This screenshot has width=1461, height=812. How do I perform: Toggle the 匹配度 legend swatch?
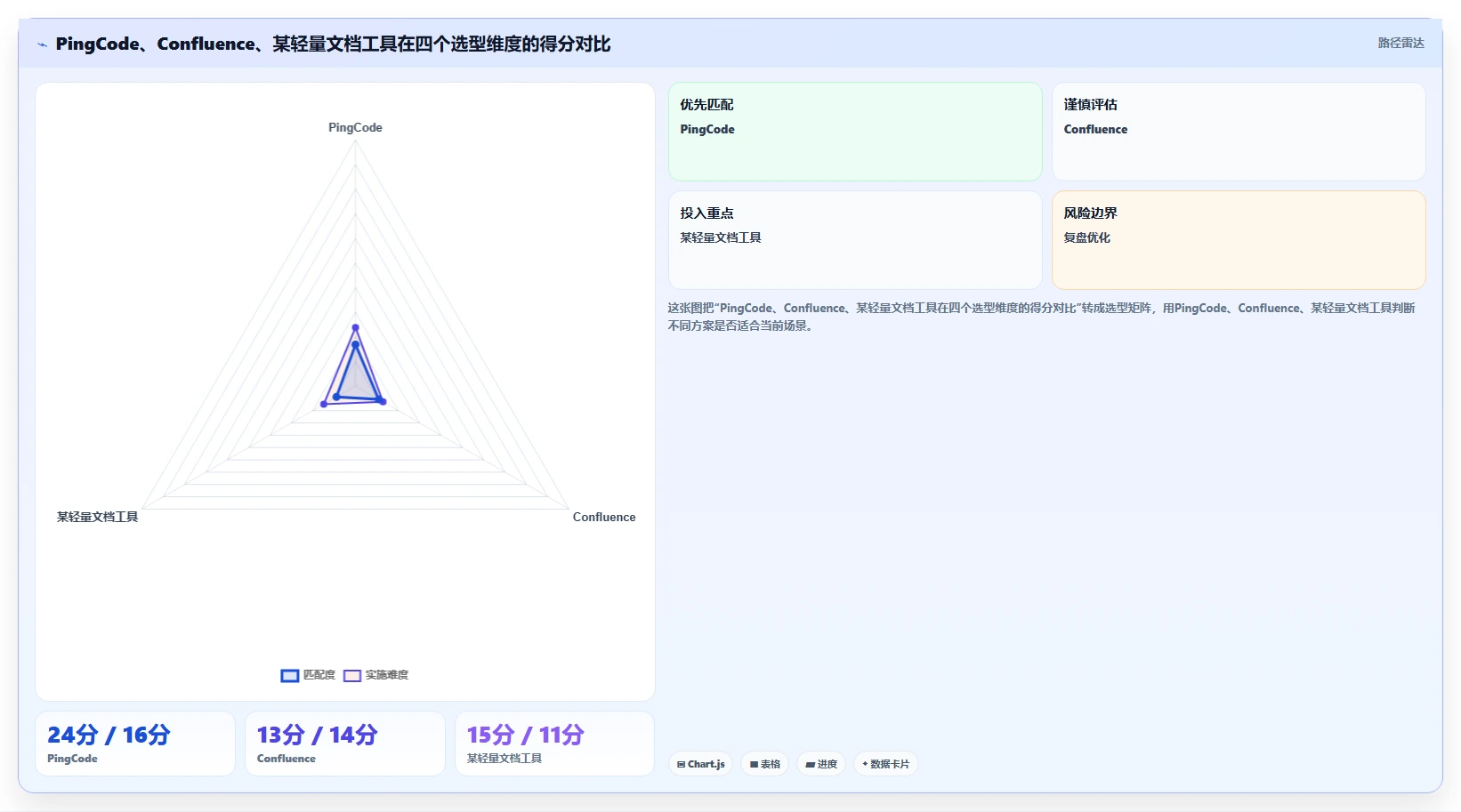coord(290,676)
